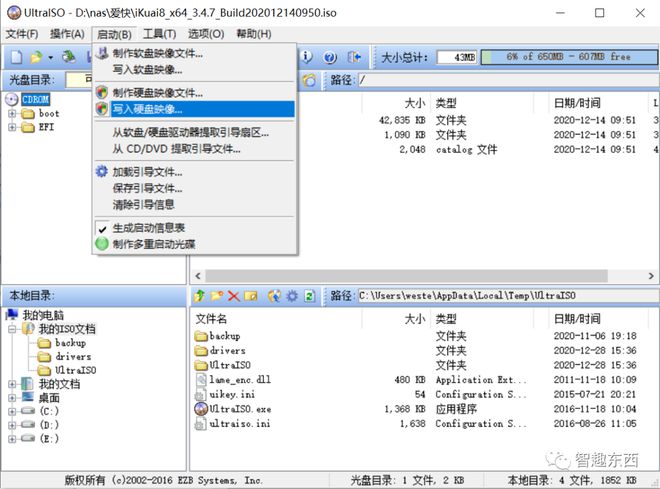Click the Open CD/DVD toolbar icon
Viewport: 660px width, 489px height.
pyautogui.click(x=69, y=57)
